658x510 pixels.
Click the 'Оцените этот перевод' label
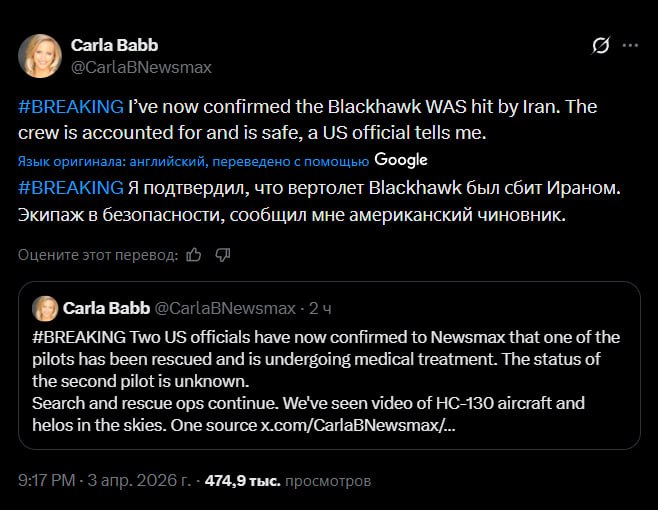click(x=98, y=255)
